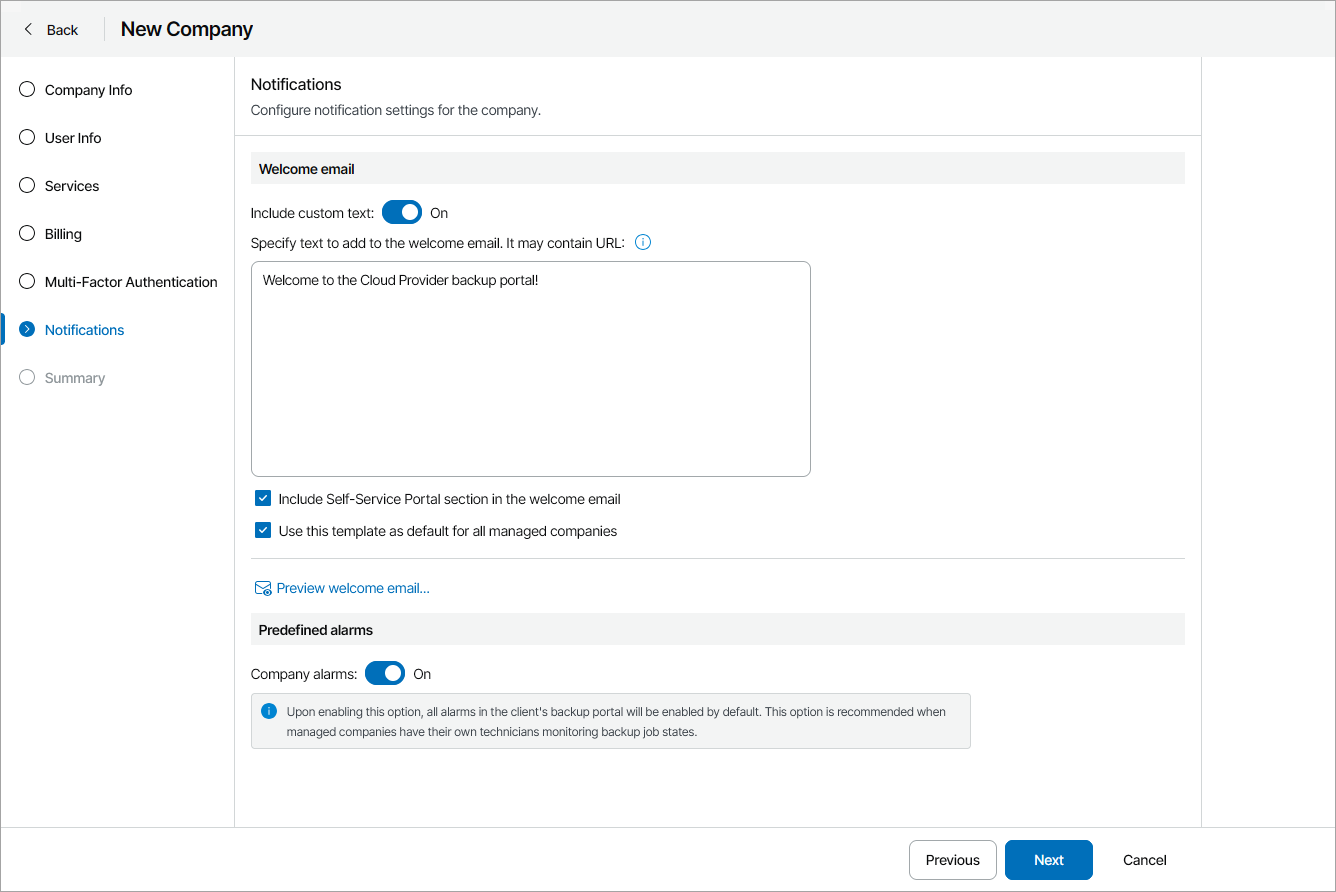Viewport: 1336px width, 892px height.
Task: Click the back arrow chevron beside Back
Action: point(27,29)
